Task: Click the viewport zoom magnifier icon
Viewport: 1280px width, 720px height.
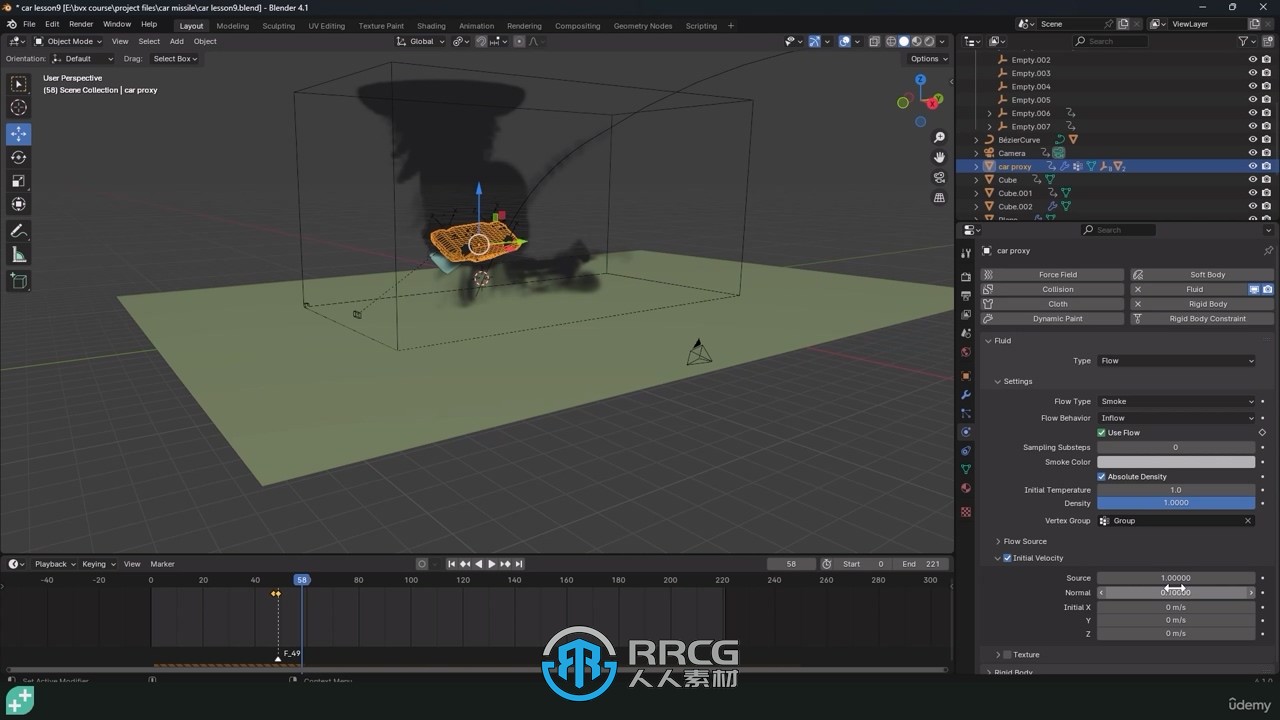Action: click(x=939, y=137)
